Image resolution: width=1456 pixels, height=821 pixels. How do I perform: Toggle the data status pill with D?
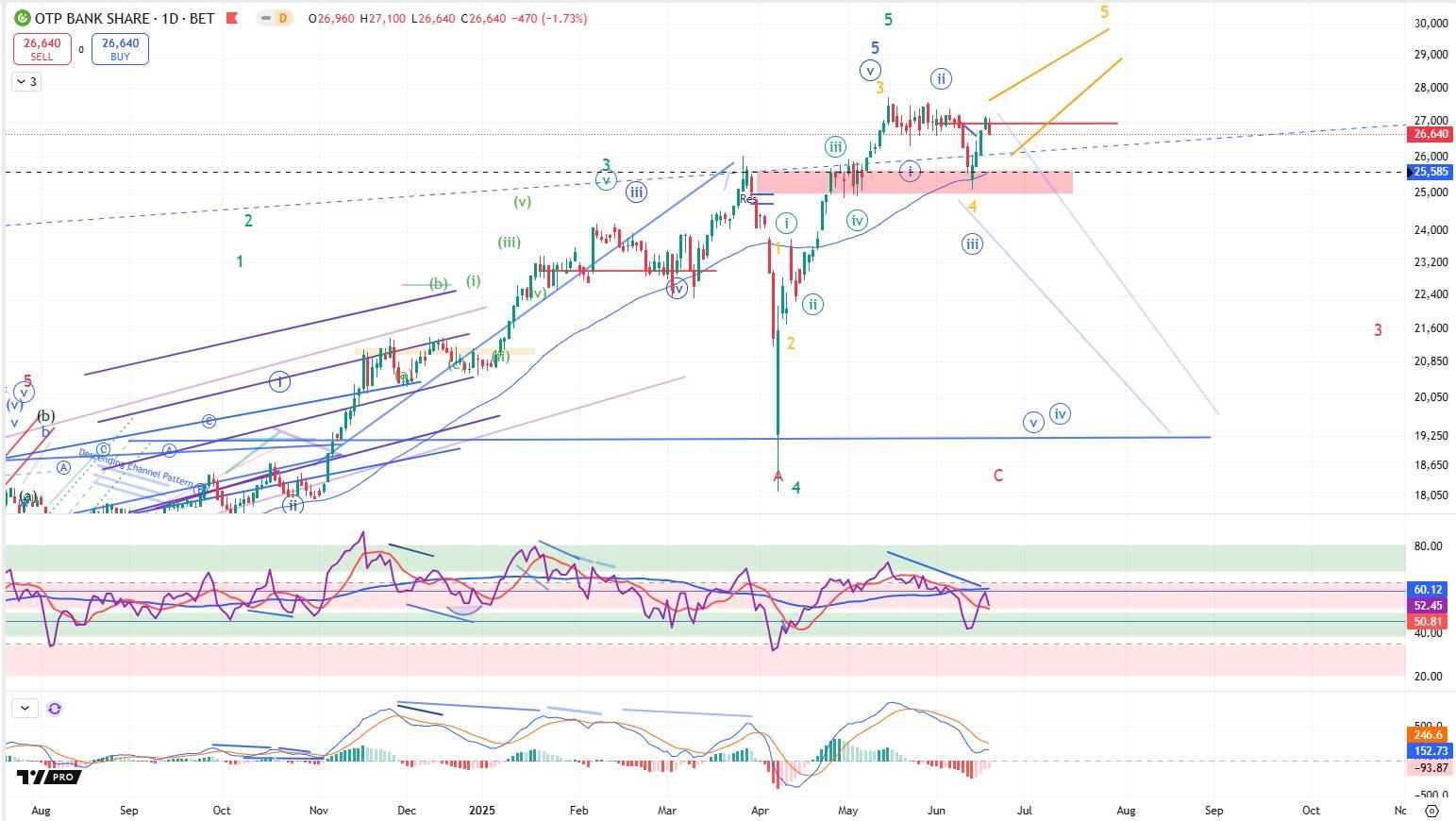coord(276,18)
